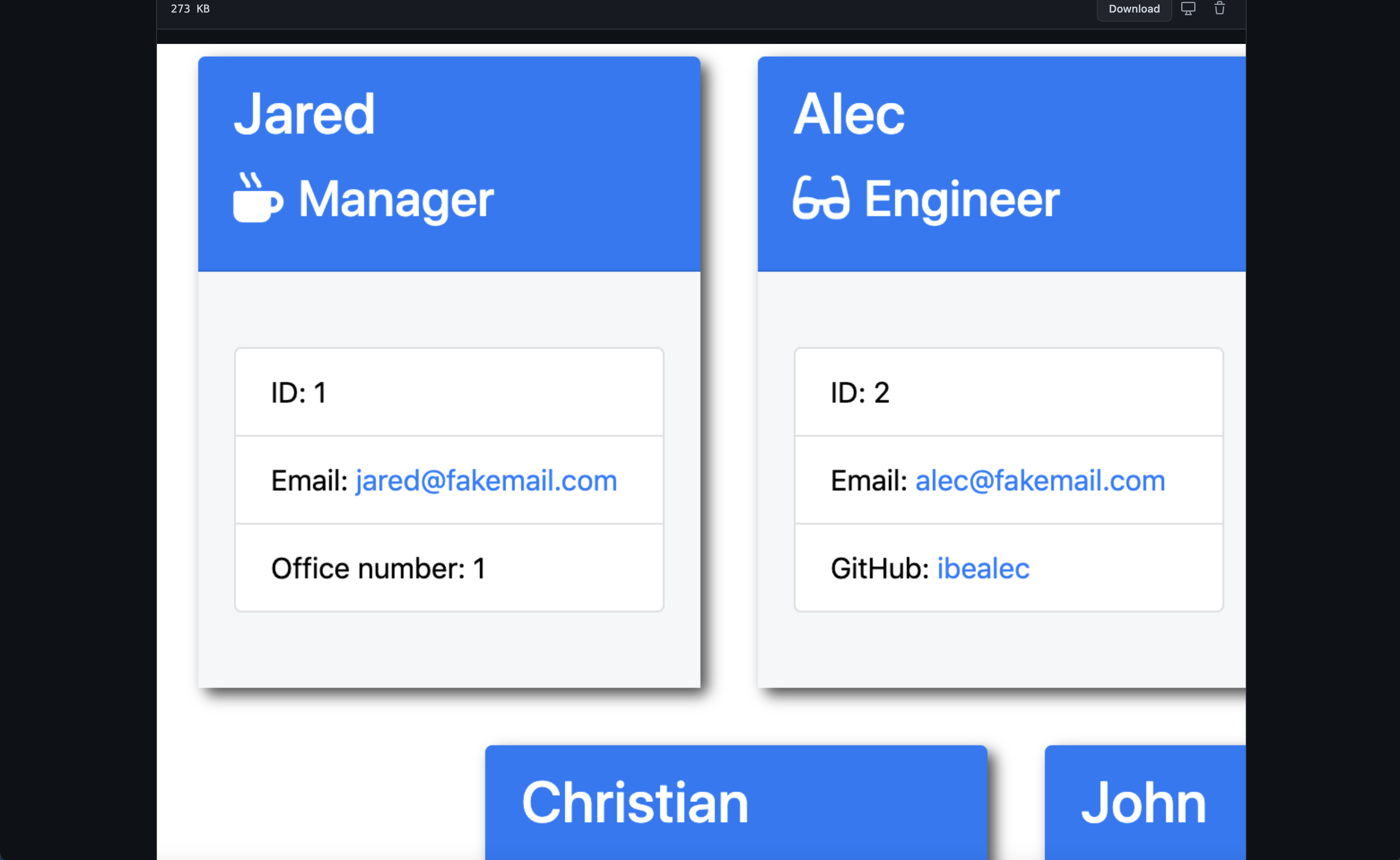
Task: Select the ID: 1 list row
Action: (x=449, y=392)
